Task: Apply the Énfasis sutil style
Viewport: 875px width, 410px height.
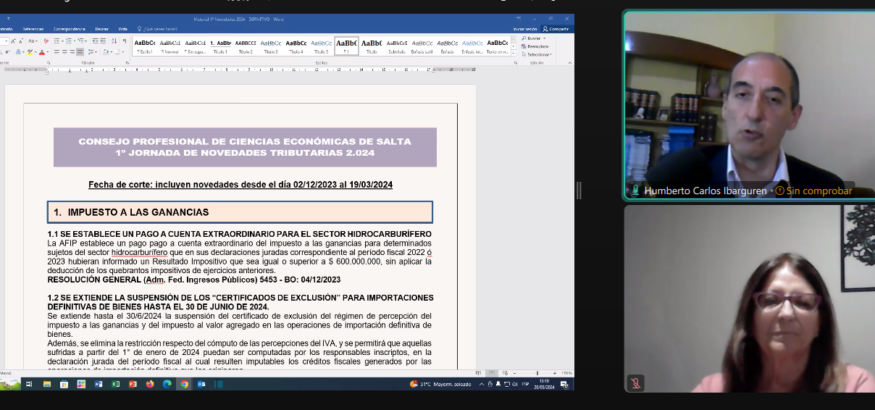Action: point(422,46)
